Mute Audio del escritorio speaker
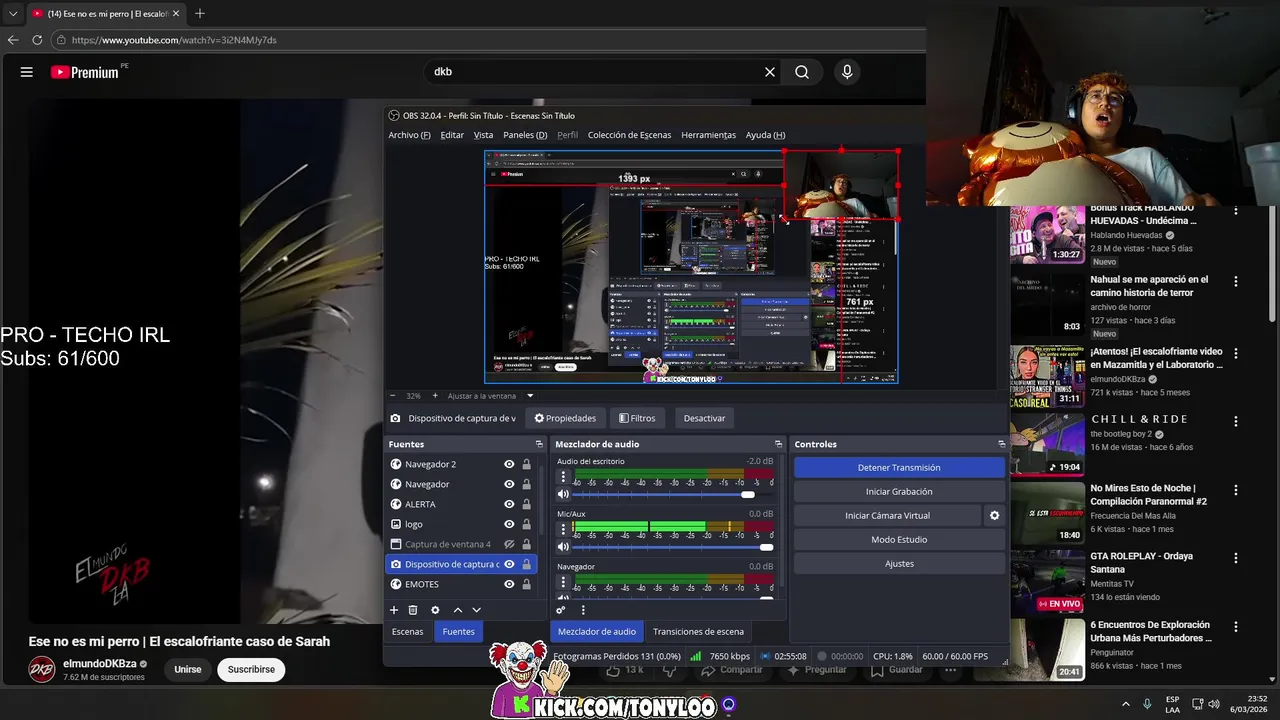 (x=563, y=494)
